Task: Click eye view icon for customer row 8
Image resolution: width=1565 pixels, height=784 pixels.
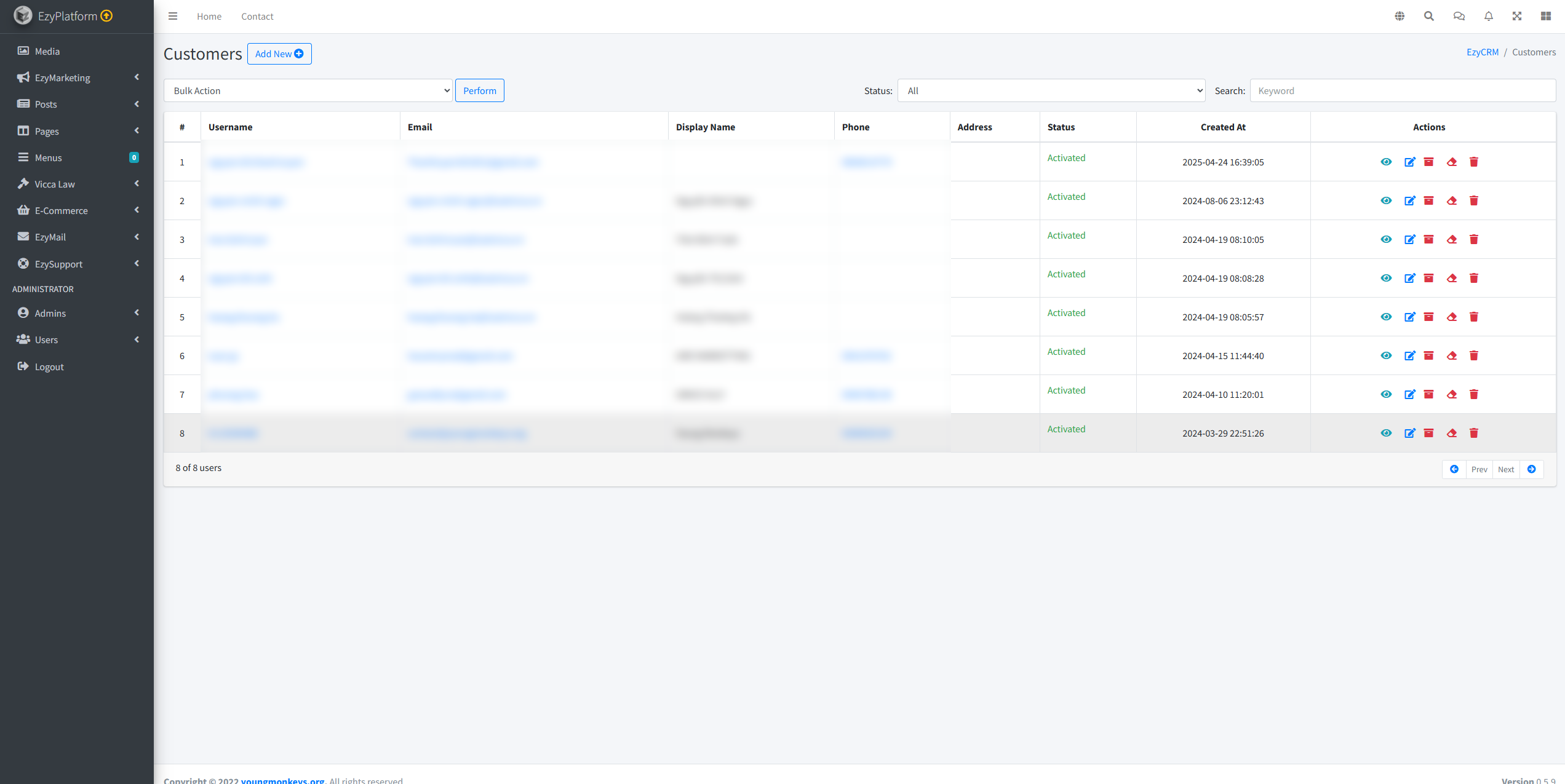Action: tap(1386, 434)
